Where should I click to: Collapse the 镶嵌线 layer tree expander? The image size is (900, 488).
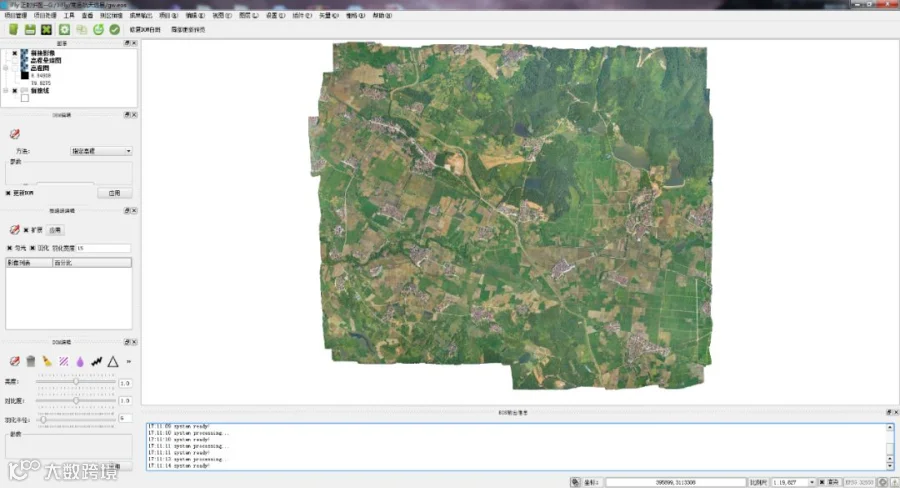[6, 91]
